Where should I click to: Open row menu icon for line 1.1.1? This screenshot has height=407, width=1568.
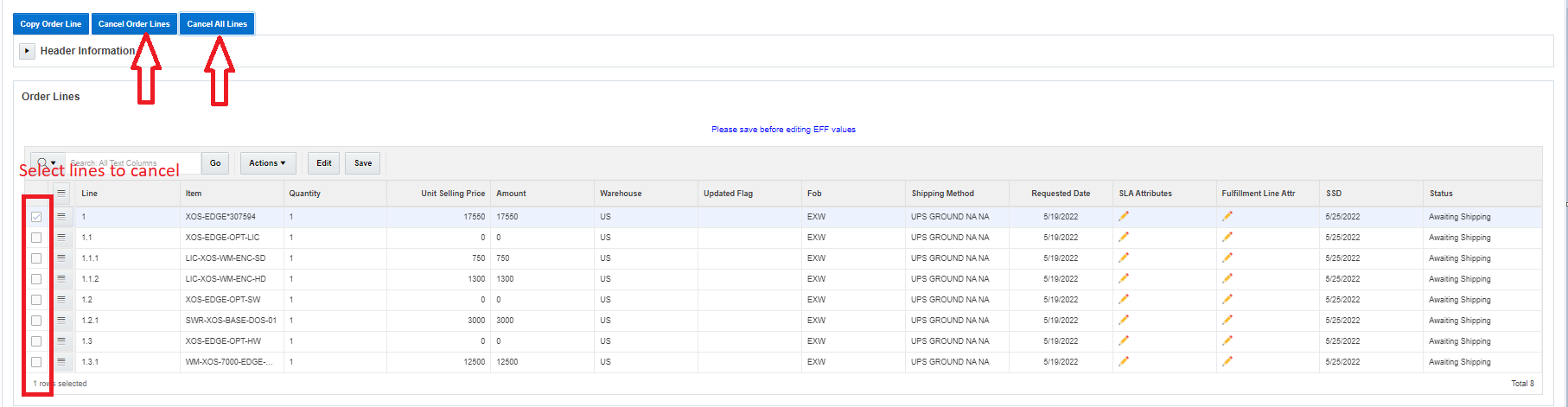click(61, 258)
